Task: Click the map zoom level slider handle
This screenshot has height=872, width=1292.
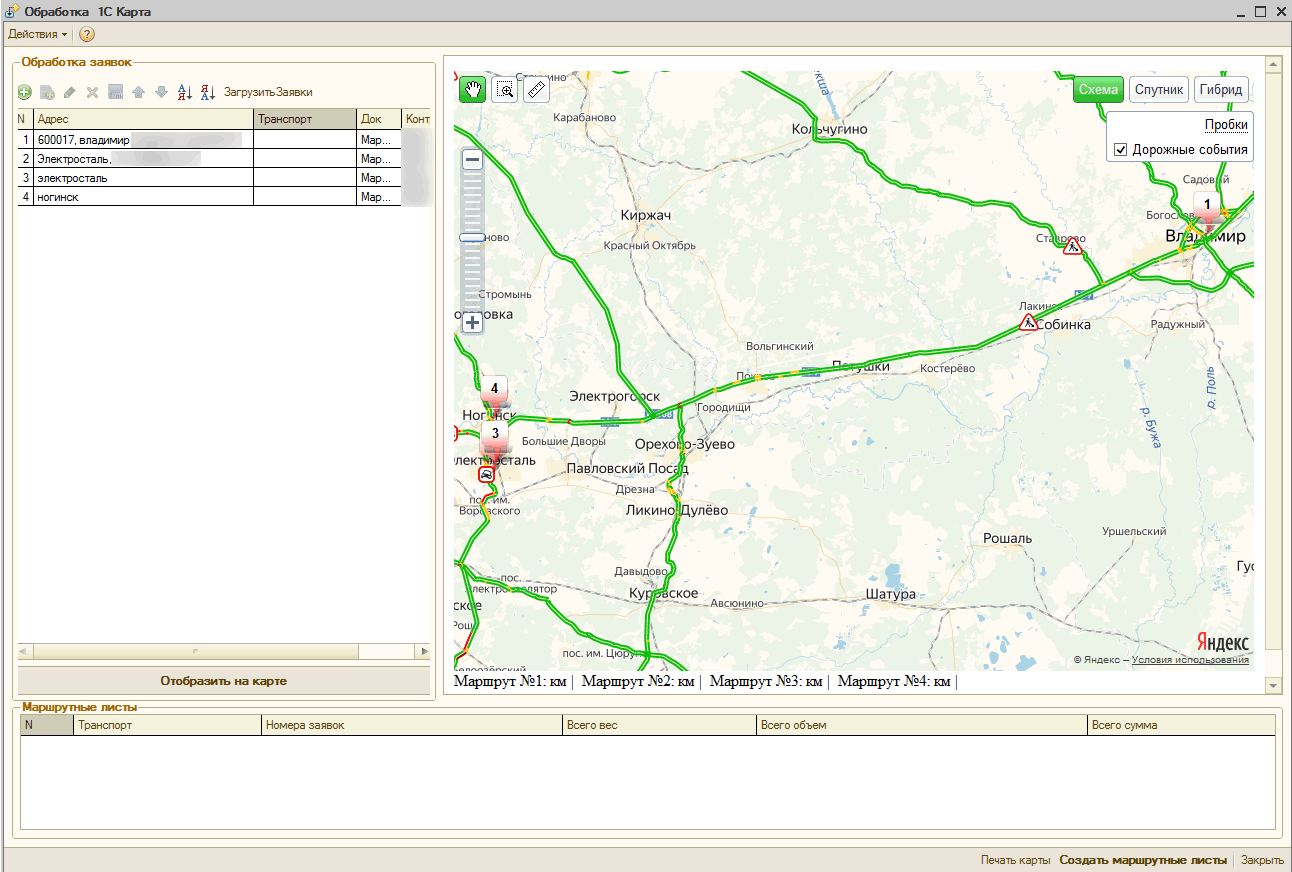Action: [x=472, y=238]
